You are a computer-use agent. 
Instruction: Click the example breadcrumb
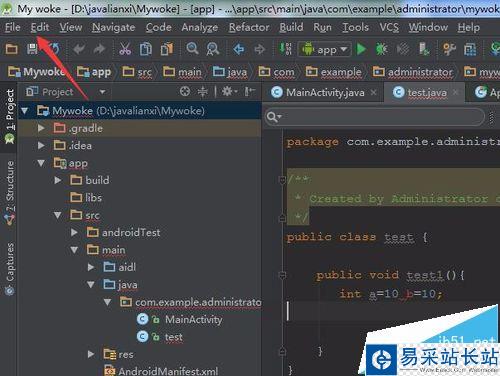click(x=334, y=72)
